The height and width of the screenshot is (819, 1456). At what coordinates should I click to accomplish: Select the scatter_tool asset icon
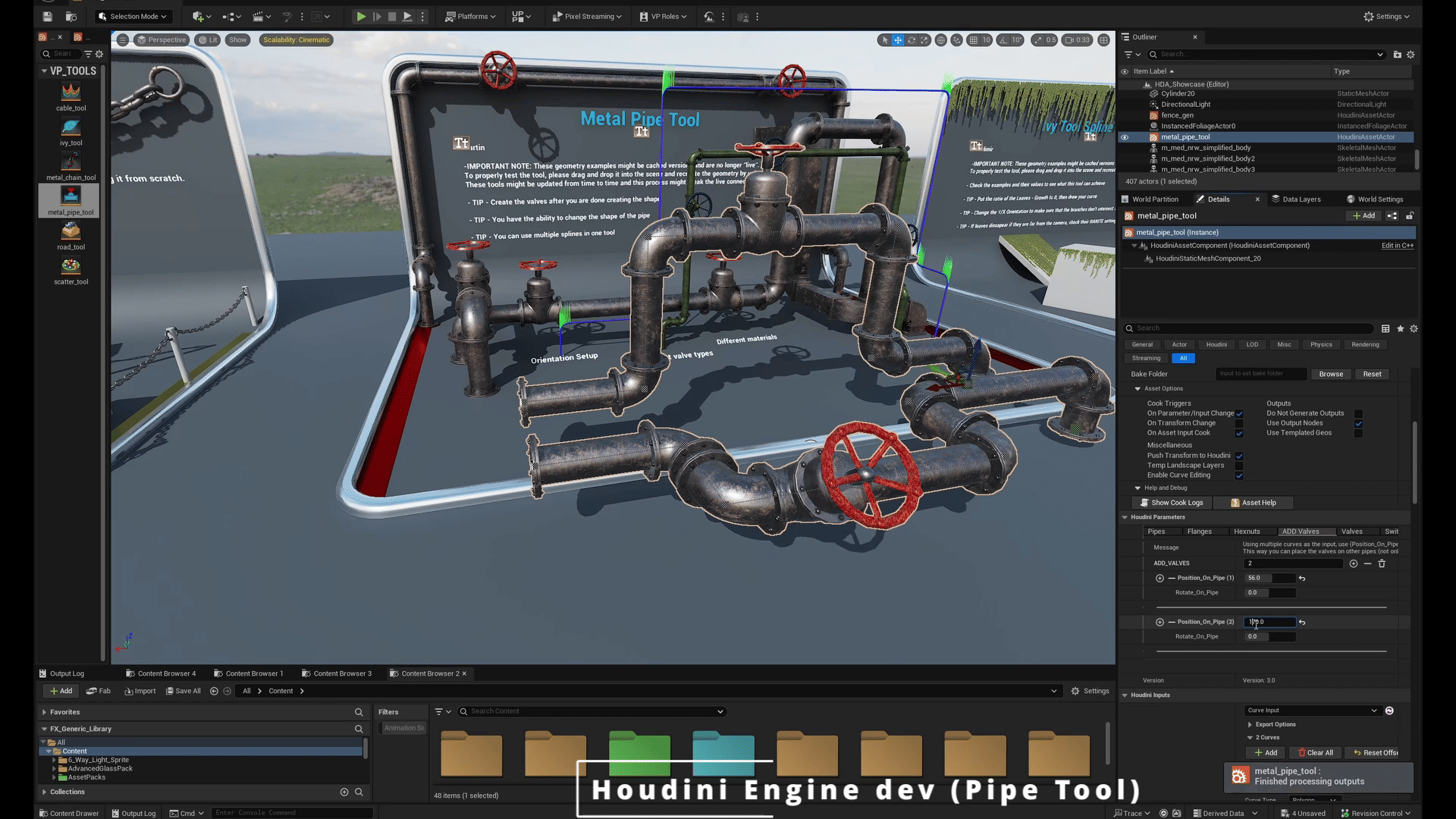tap(71, 266)
